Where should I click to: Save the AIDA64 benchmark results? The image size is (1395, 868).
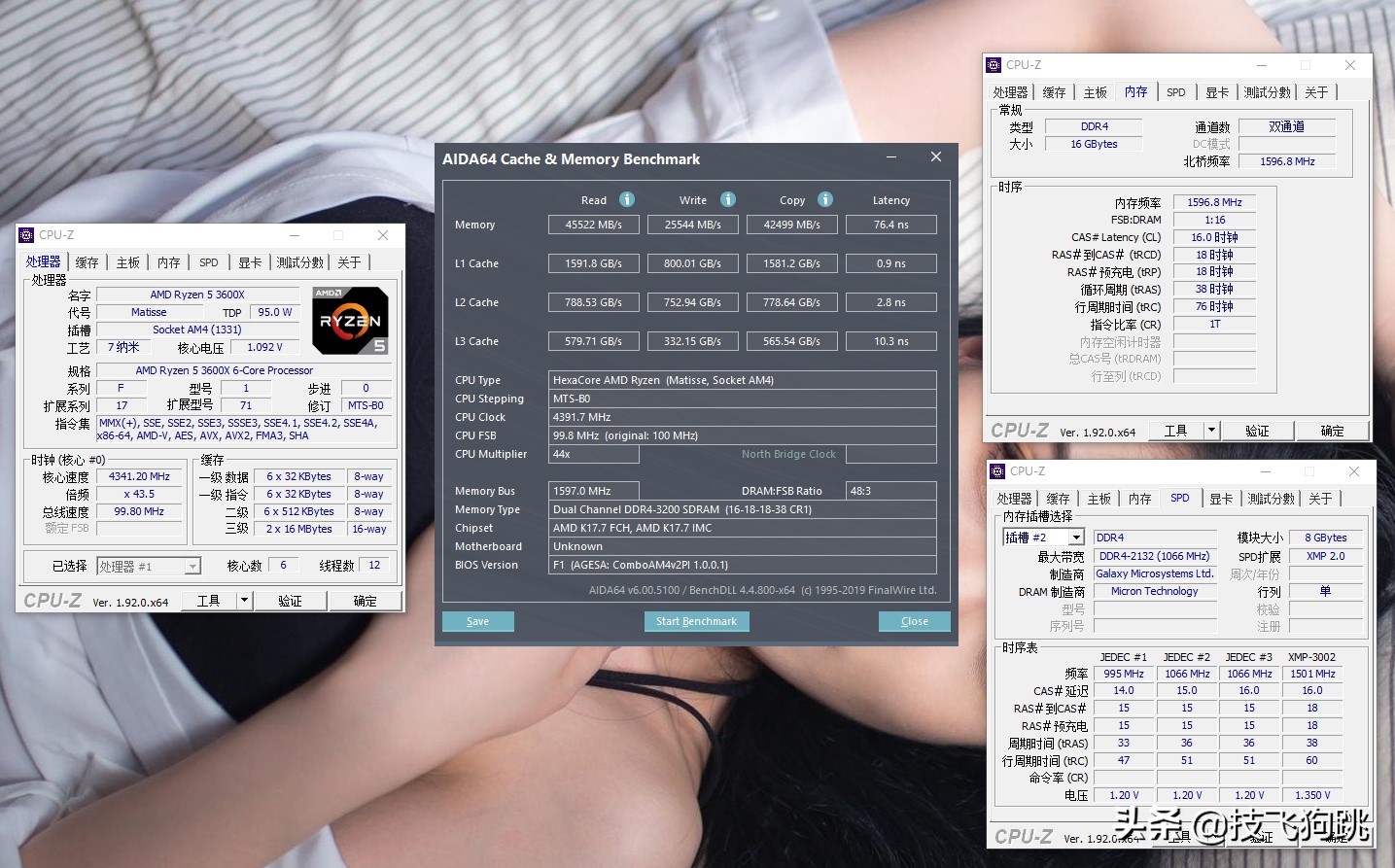(477, 621)
